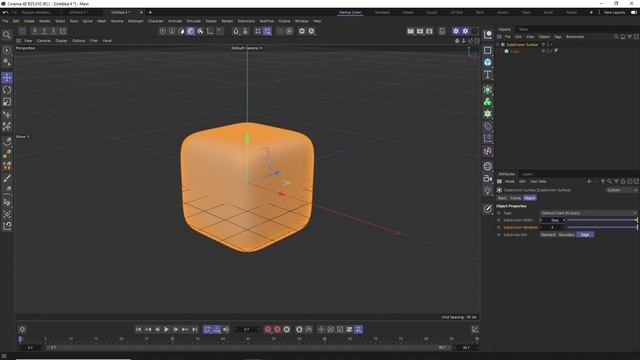Click the brush paint icon in right column
Screen dimensions: 640x360
488,209
